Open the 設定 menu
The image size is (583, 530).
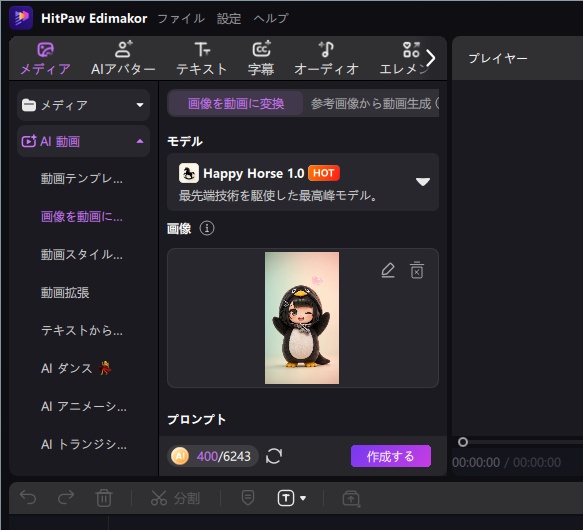pyautogui.click(x=229, y=18)
